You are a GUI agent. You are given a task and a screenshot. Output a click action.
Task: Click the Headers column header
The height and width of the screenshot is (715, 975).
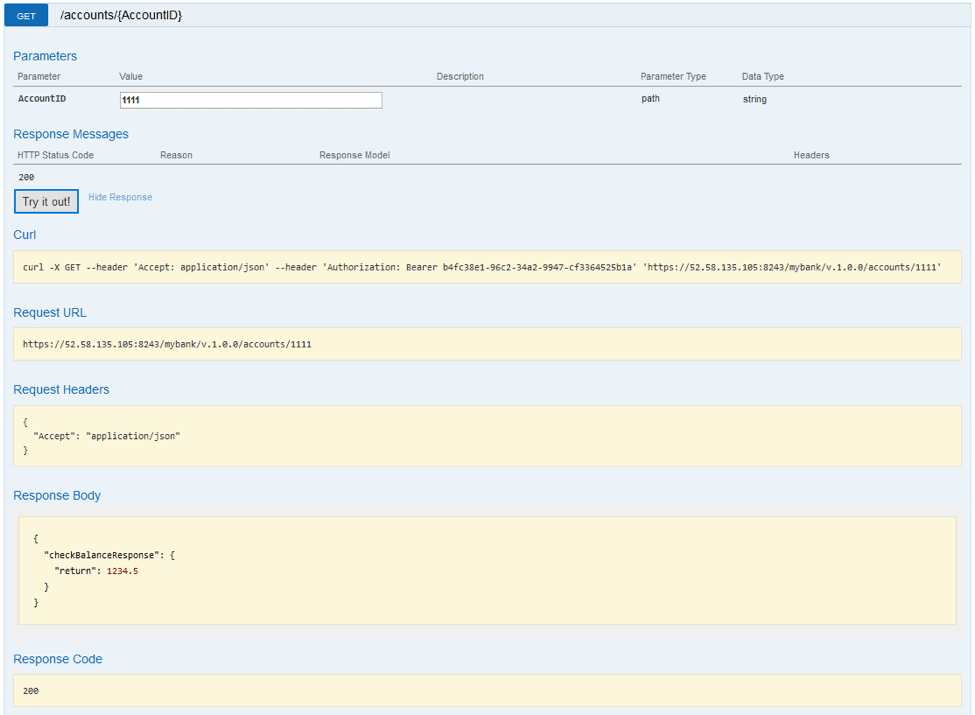(x=811, y=155)
